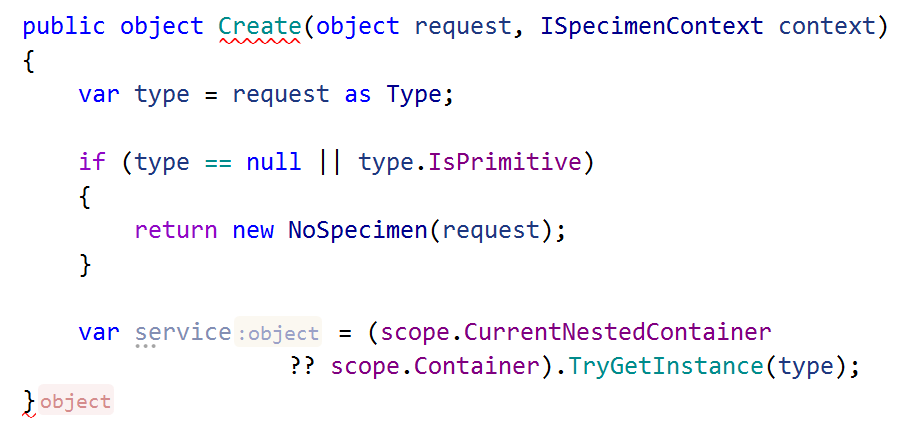The width and height of the screenshot is (908, 434).
Task: Click the 'new' keyword before NoSpecimen
Action: click(253, 230)
